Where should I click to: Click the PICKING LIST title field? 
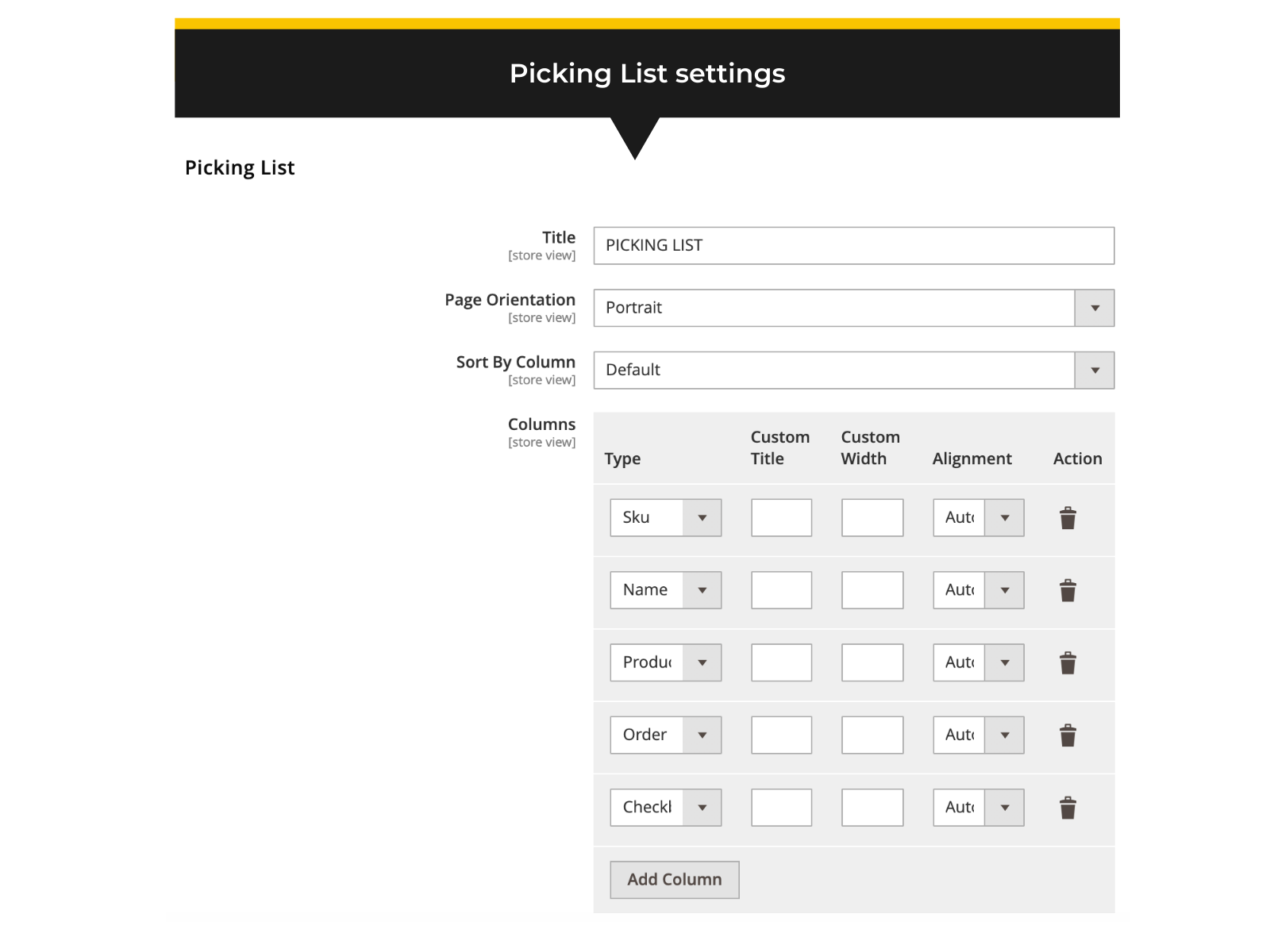853,245
